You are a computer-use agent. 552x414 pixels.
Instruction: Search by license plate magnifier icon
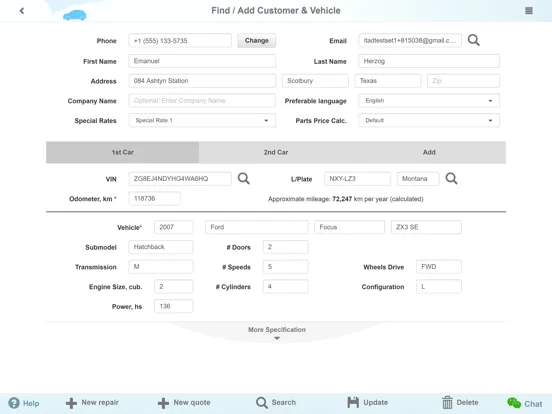click(x=451, y=178)
